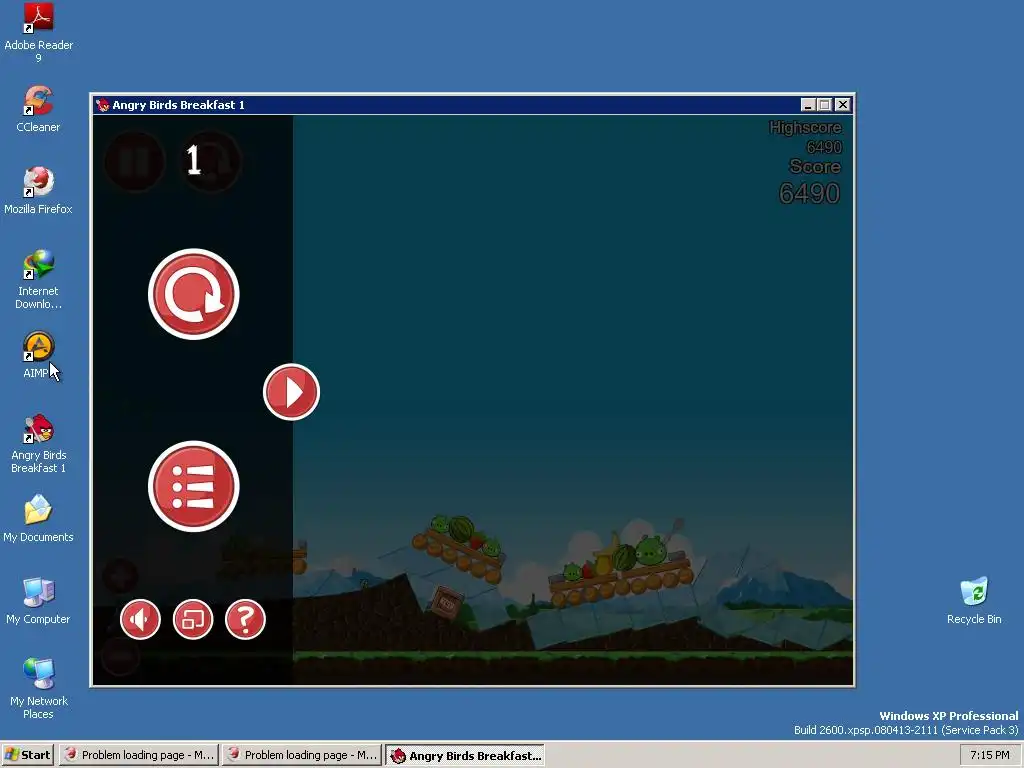Image resolution: width=1024 pixels, height=768 pixels.
Task: Click the Highscore label text
Action: click(805, 127)
